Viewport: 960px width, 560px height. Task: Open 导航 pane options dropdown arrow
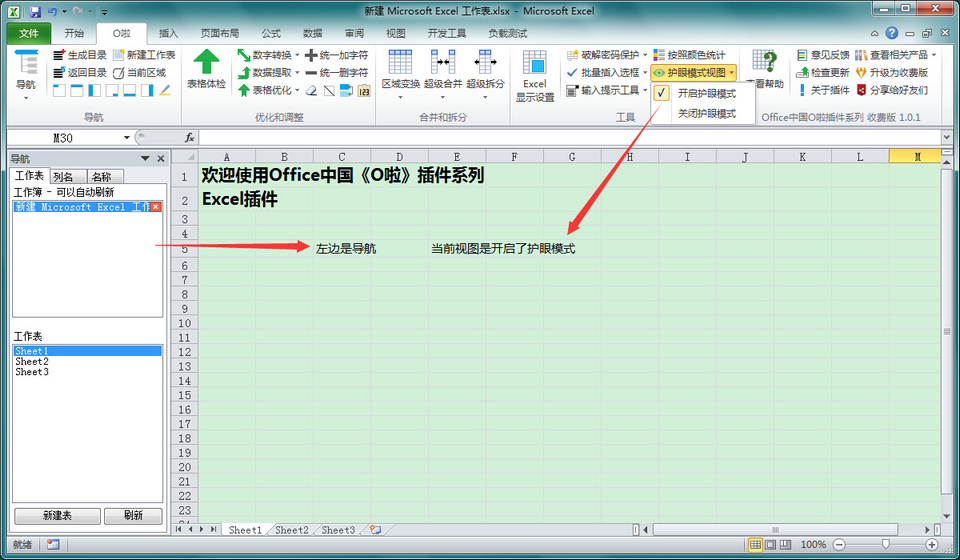pos(145,159)
